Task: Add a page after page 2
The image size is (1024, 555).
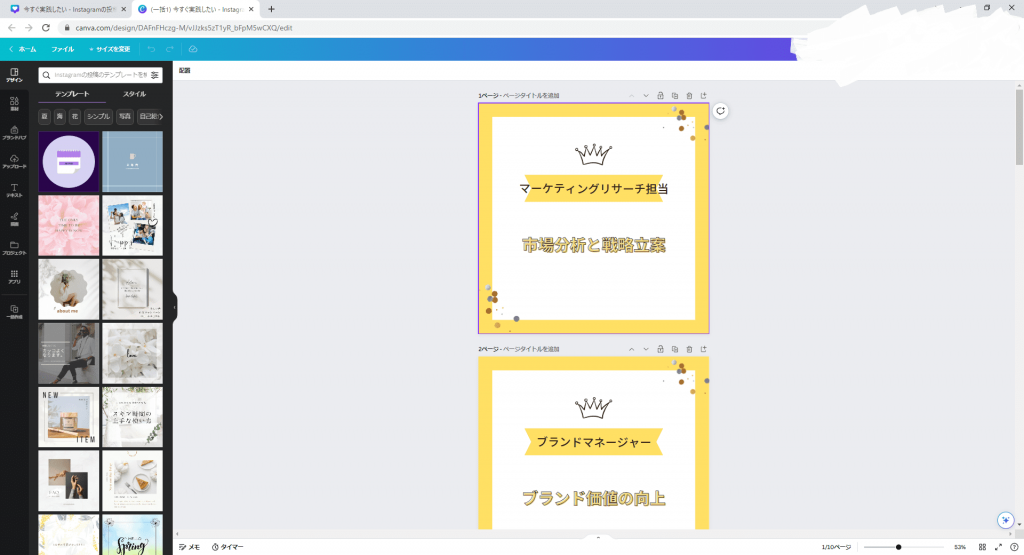Action: click(x=703, y=349)
